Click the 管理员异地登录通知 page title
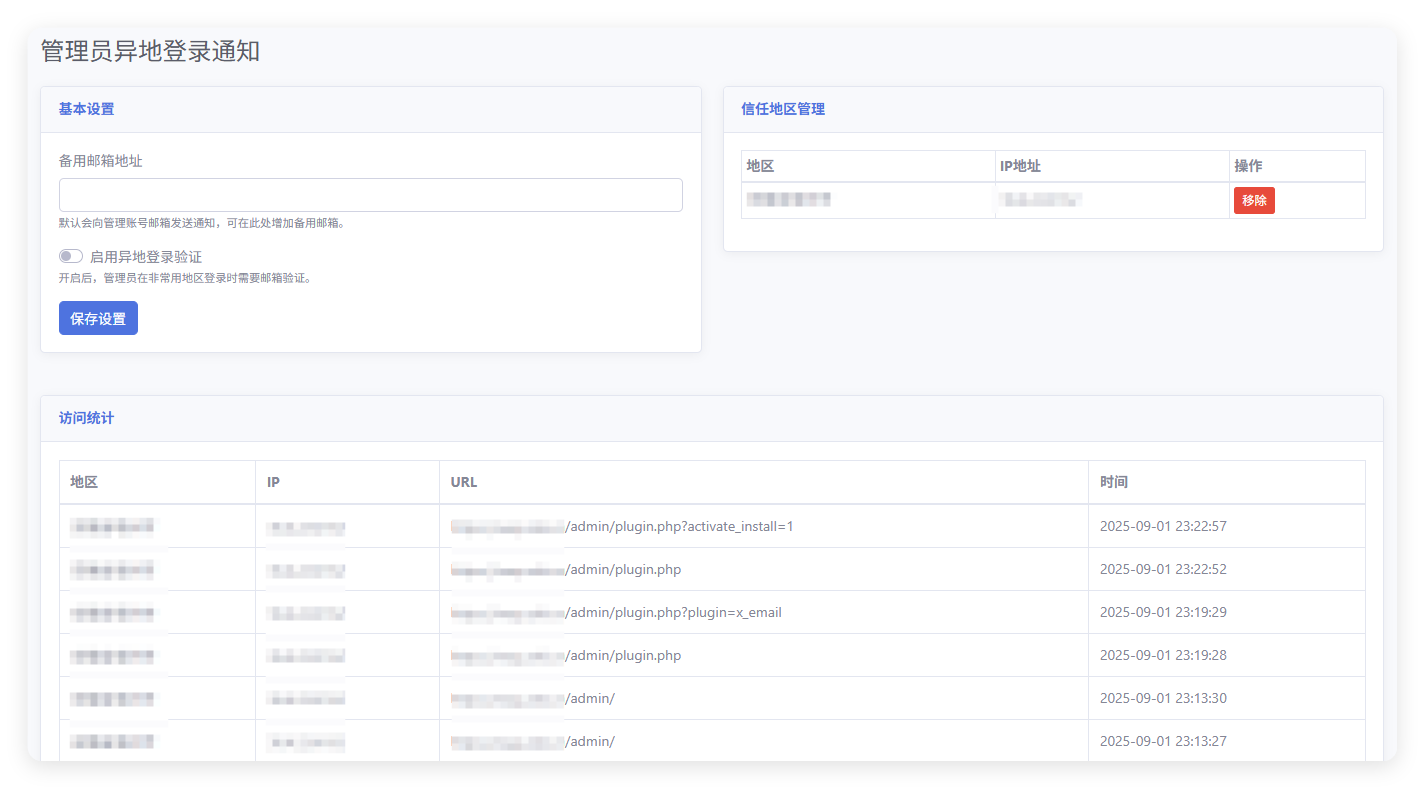Viewport: 1424px width, 788px height. tap(150, 52)
